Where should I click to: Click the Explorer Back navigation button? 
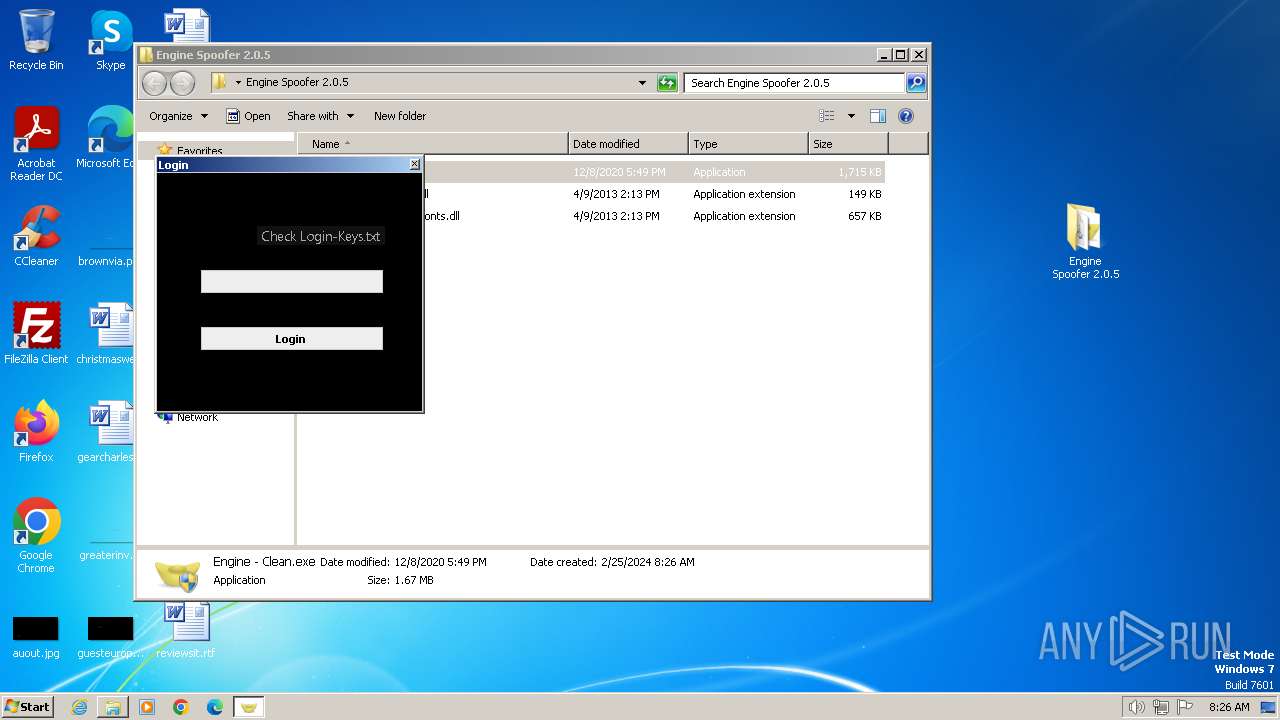(154, 83)
